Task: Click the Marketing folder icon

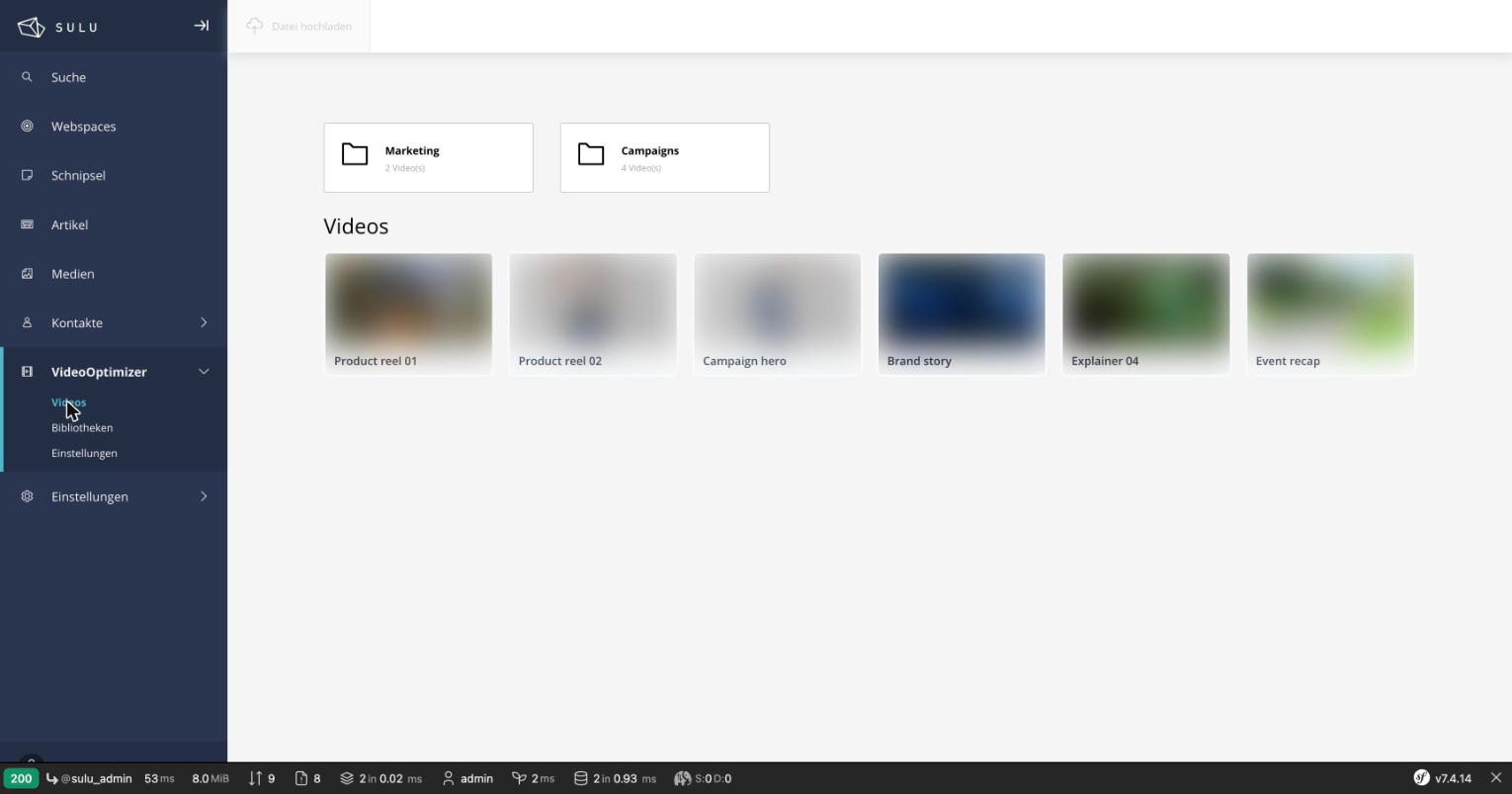Action: coord(355,154)
